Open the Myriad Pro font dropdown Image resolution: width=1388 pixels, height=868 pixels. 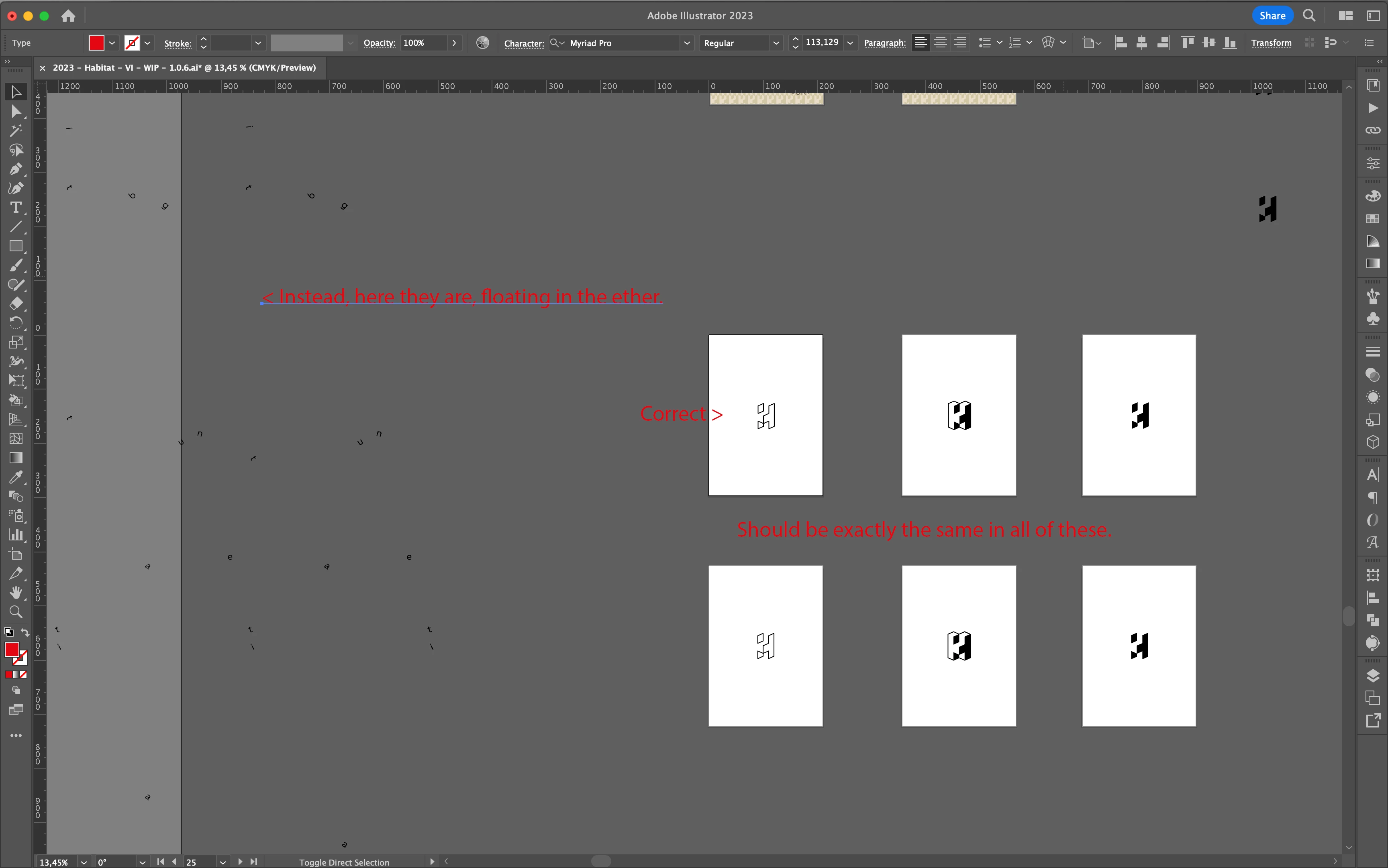click(686, 43)
